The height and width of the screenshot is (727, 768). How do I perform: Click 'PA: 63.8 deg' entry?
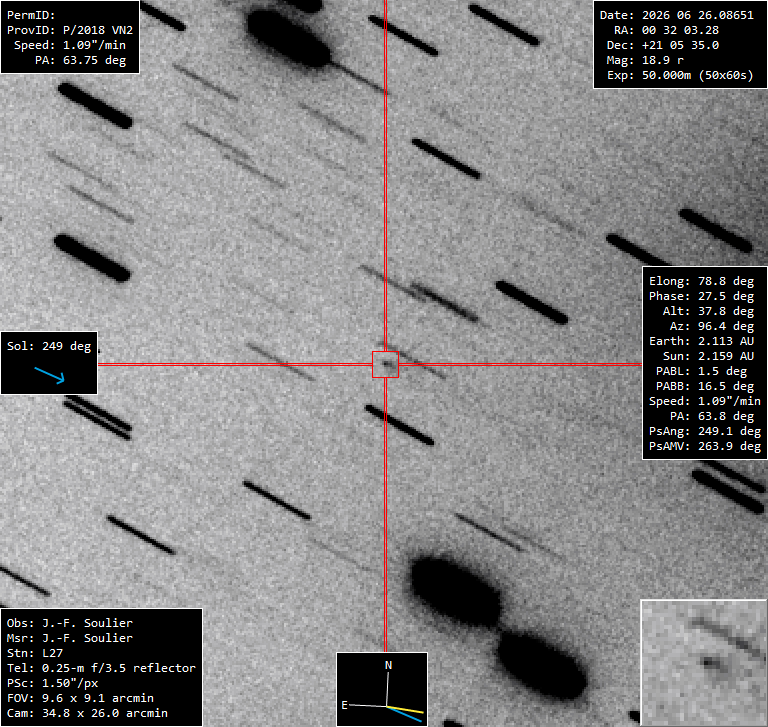pyautogui.click(x=712, y=416)
